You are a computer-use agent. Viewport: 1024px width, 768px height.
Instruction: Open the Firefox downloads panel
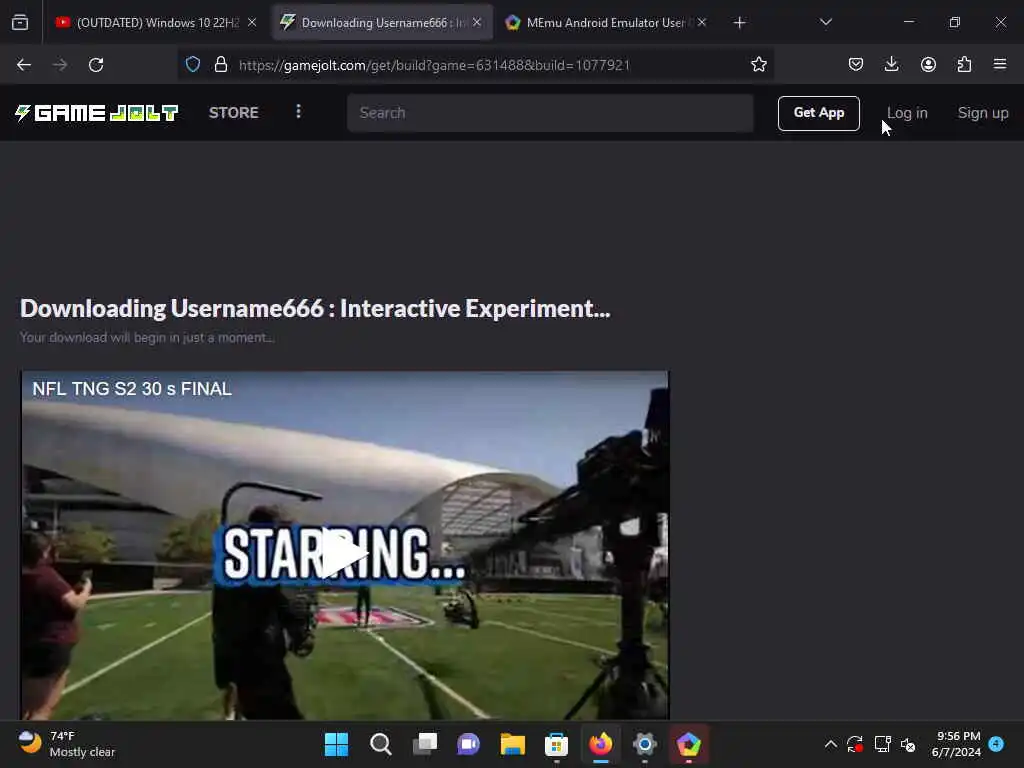coord(891,65)
